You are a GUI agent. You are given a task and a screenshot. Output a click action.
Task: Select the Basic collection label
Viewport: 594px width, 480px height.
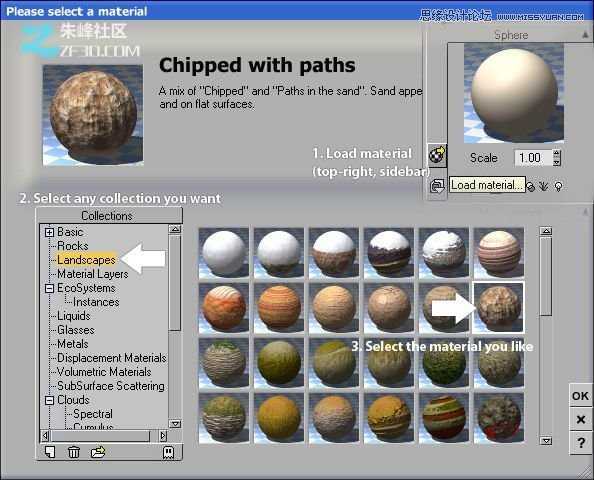coord(70,232)
